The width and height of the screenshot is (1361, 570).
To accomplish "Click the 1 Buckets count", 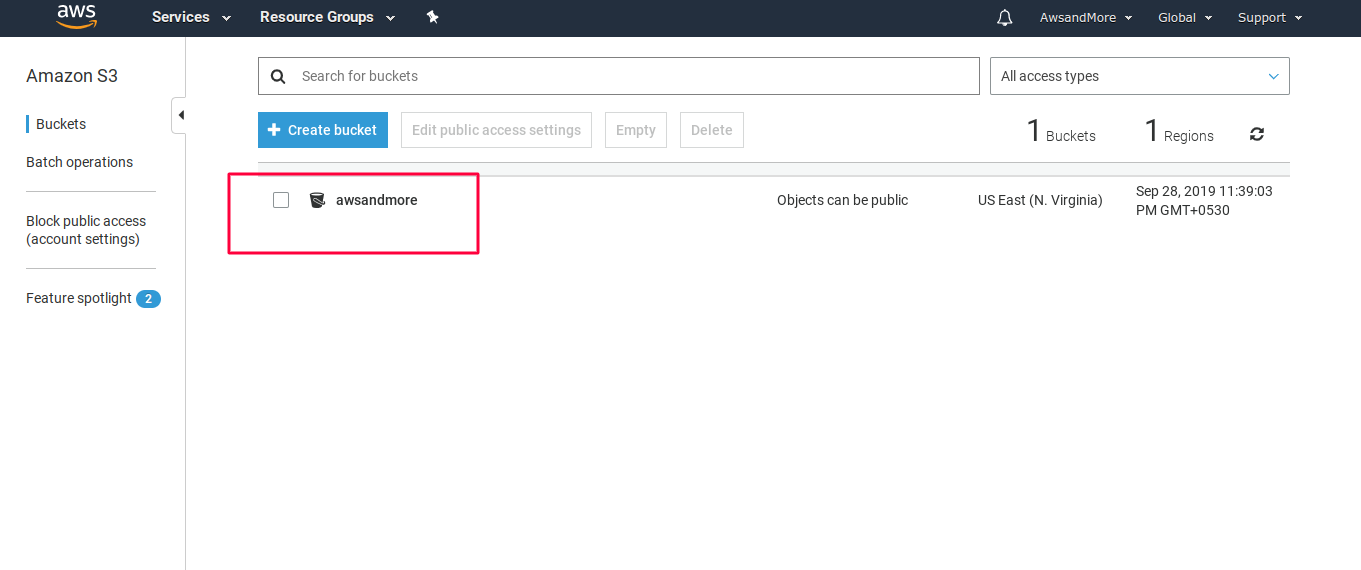I will [x=1061, y=131].
